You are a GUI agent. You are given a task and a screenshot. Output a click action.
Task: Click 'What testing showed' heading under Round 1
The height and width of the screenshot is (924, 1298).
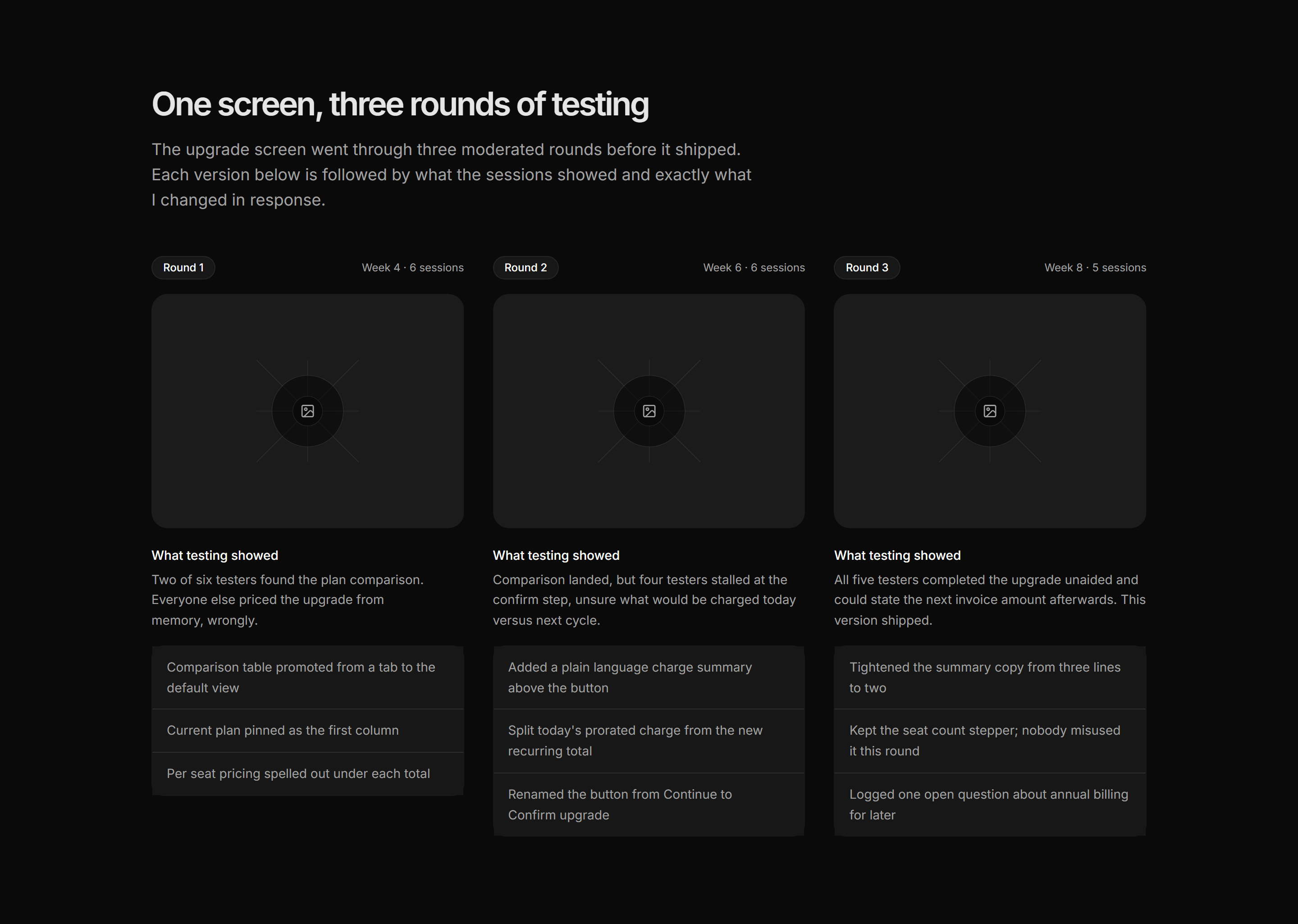215,555
